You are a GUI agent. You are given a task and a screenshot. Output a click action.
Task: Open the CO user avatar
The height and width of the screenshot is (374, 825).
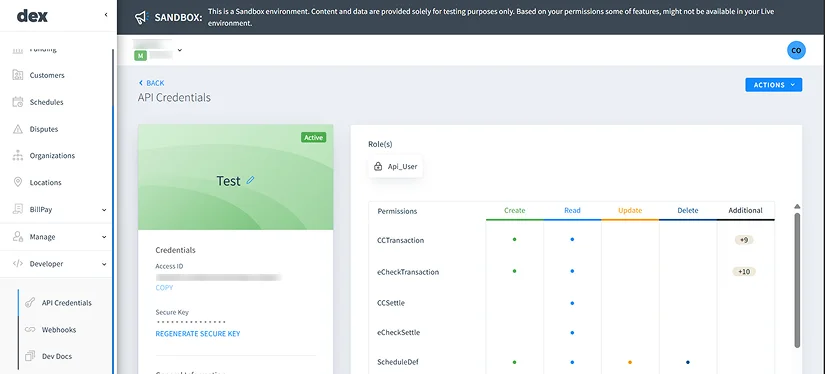(796, 50)
